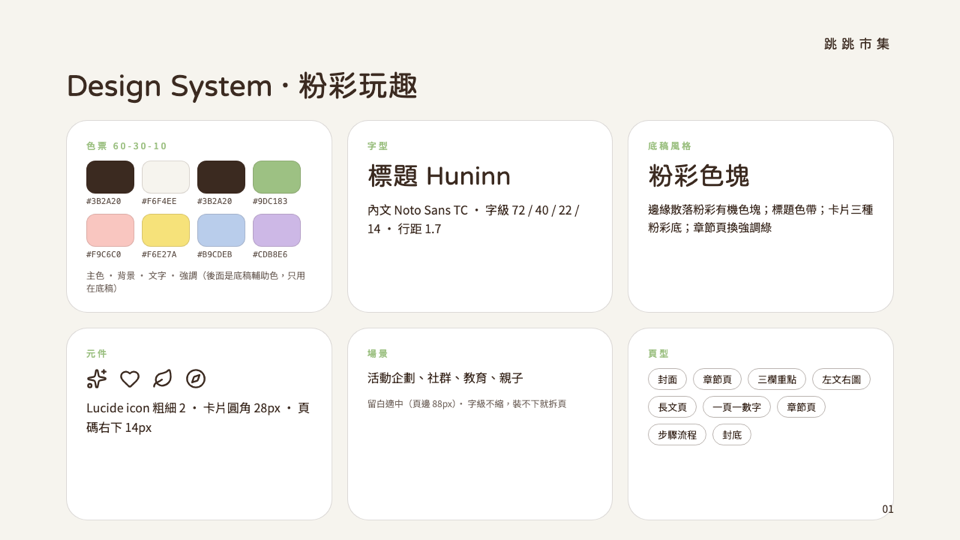Select the 章節頁 pill after 一頁一數字
960x540 pixels.
(801, 407)
